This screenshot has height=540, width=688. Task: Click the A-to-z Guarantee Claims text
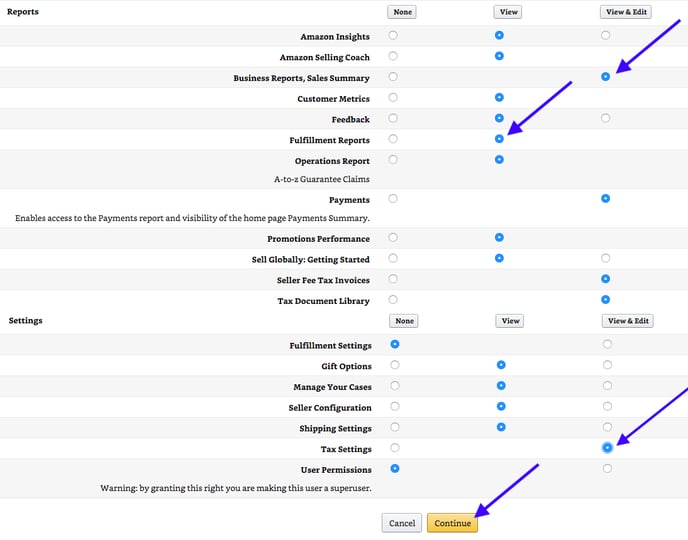click(x=322, y=179)
